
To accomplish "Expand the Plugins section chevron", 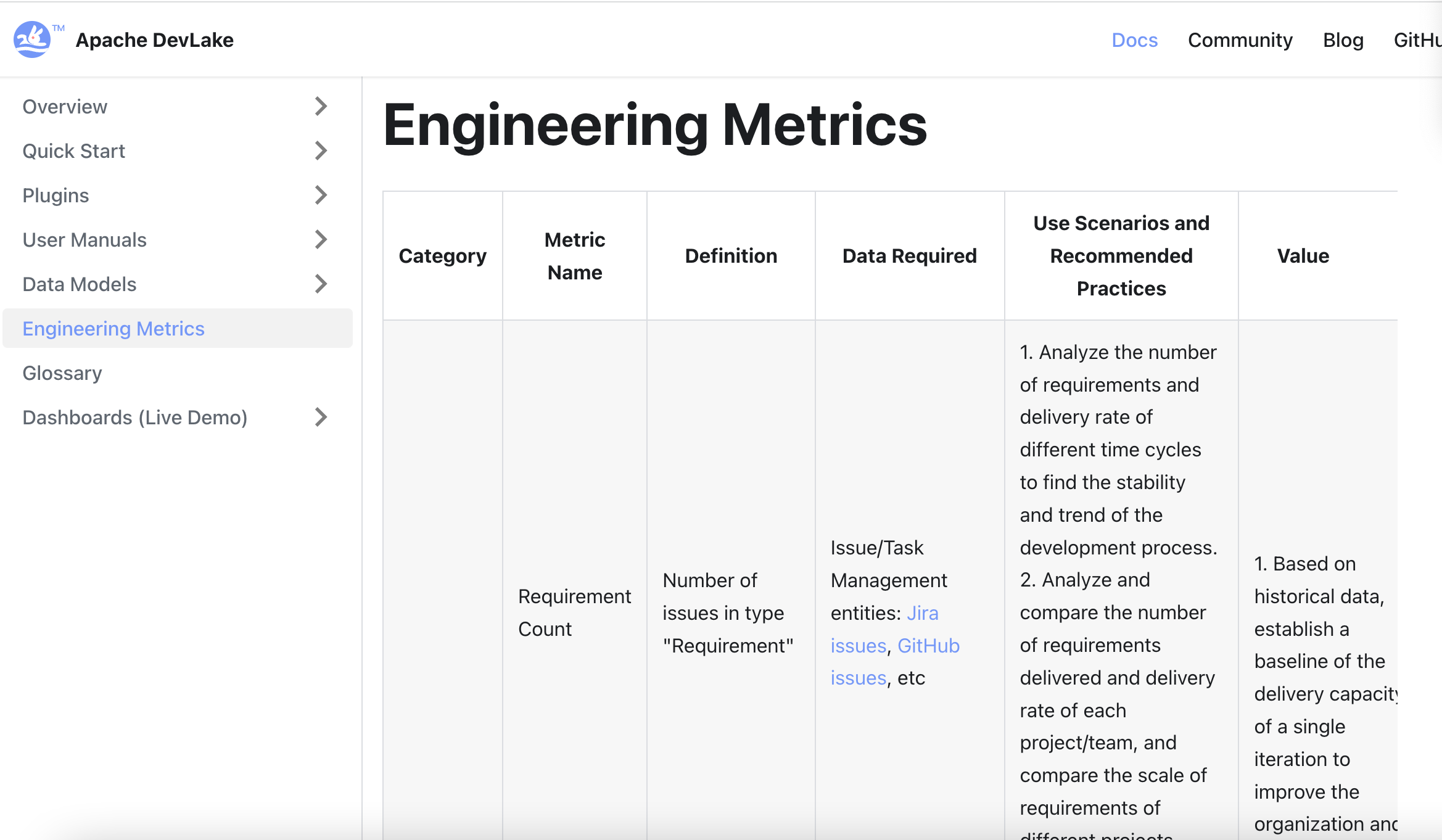I will pyautogui.click(x=320, y=195).
